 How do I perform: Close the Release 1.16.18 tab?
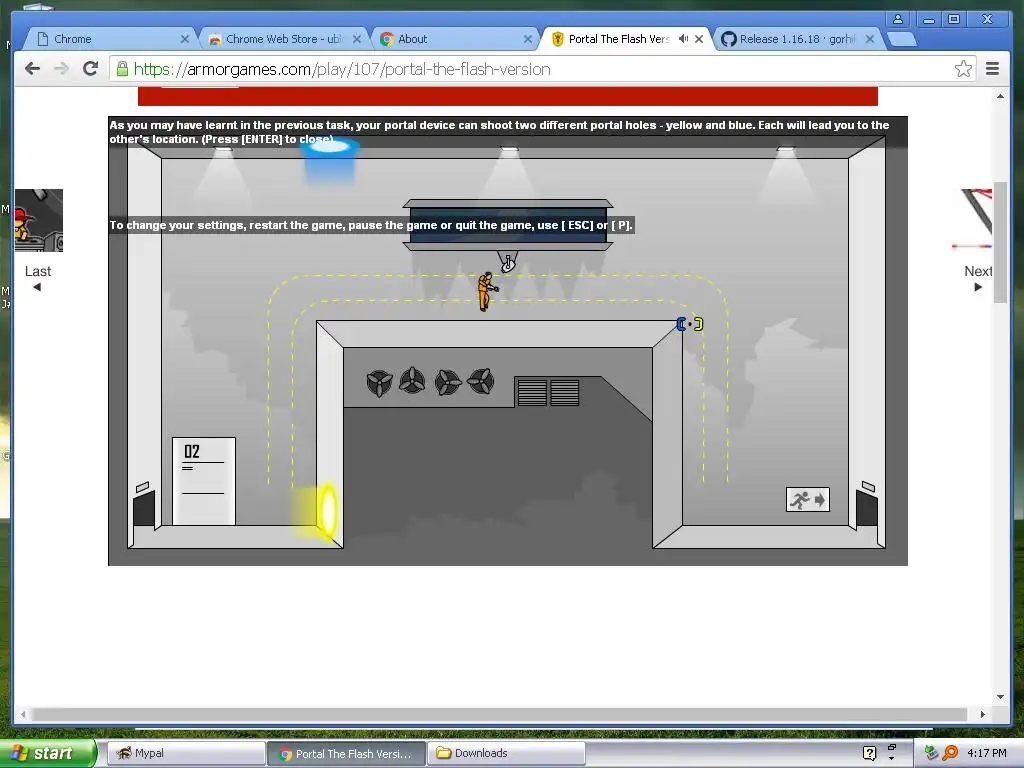point(870,39)
